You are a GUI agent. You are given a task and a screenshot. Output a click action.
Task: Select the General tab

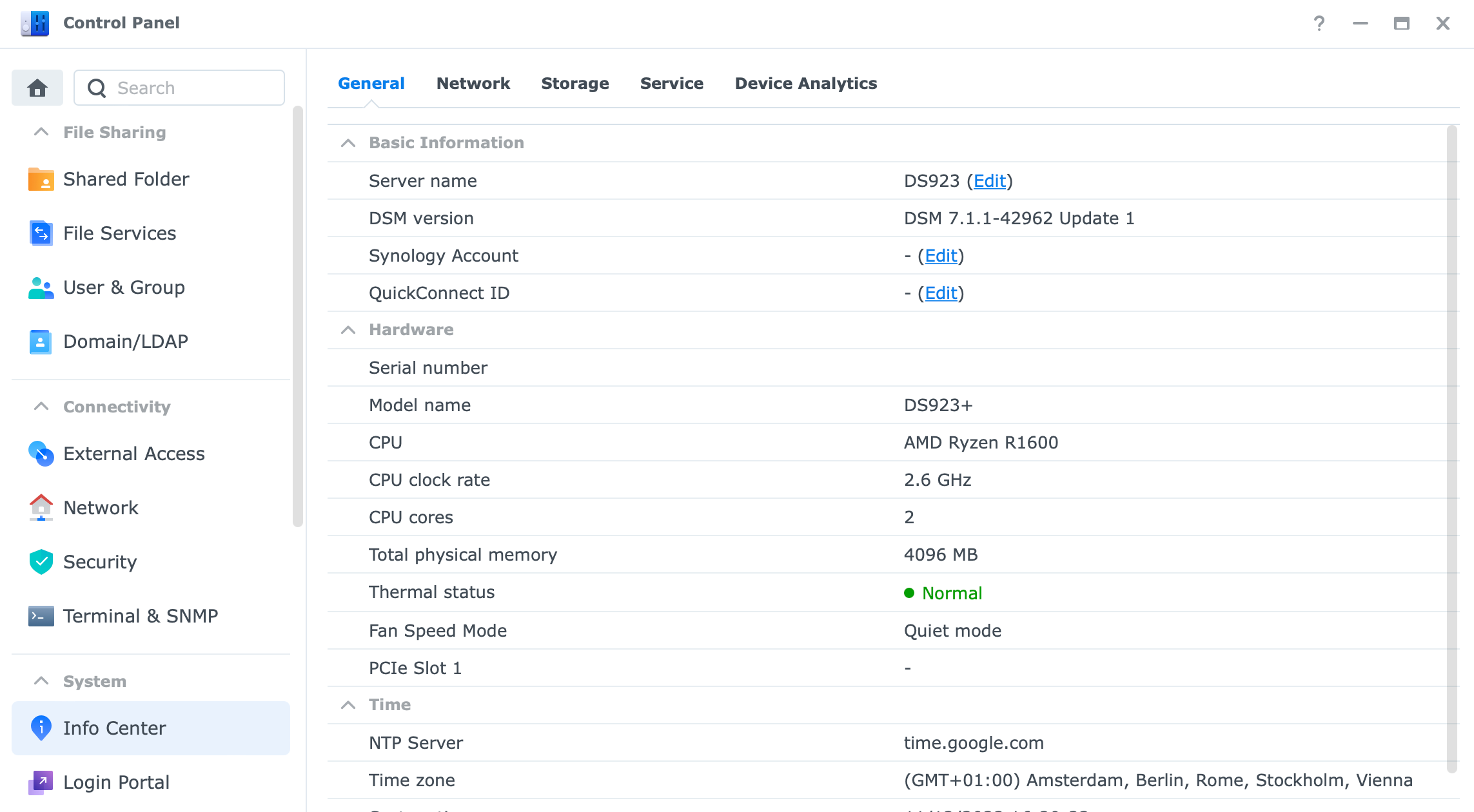(371, 84)
